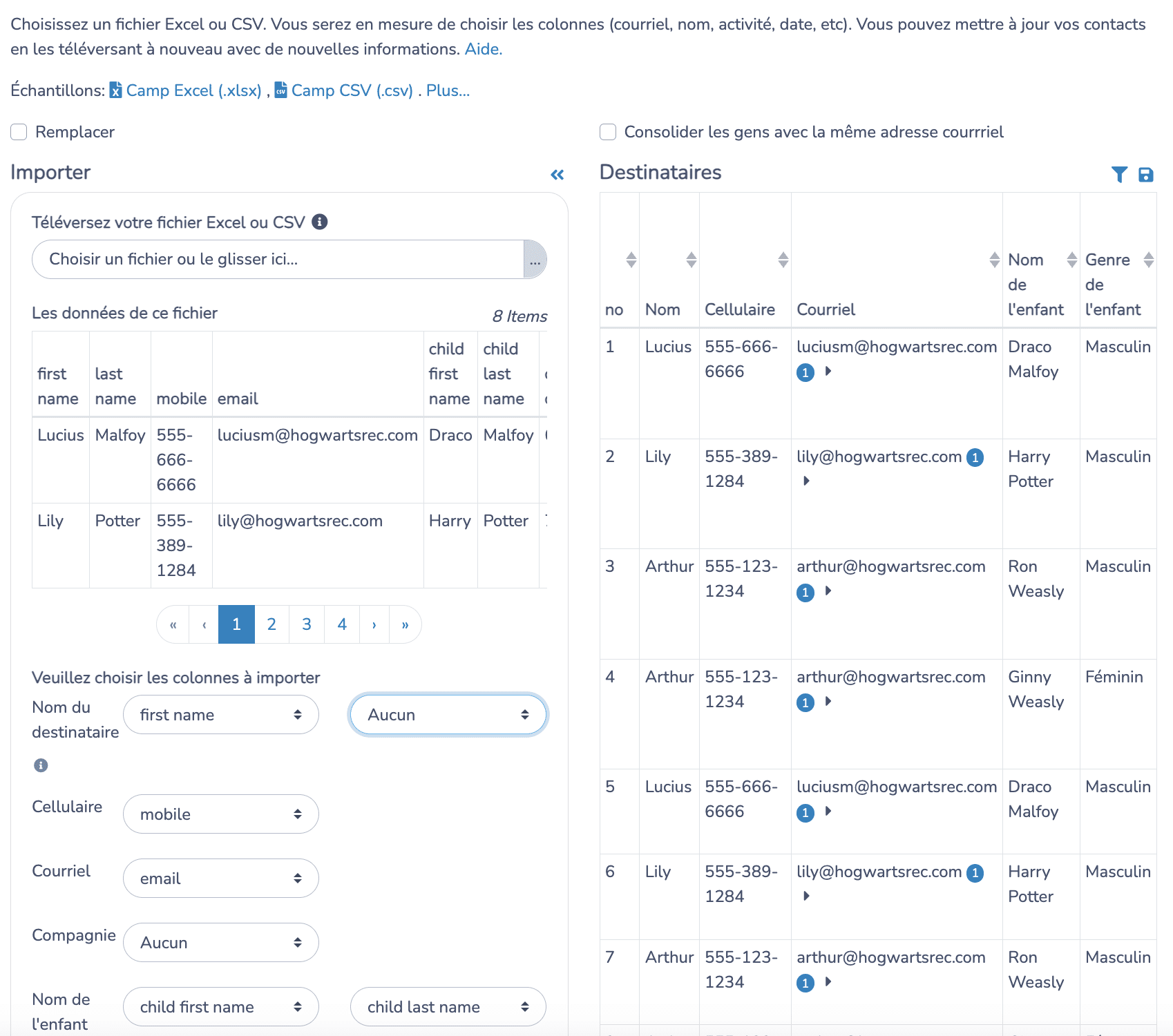Sort recipients by Nom de l'enfant arrows

(x=1071, y=260)
